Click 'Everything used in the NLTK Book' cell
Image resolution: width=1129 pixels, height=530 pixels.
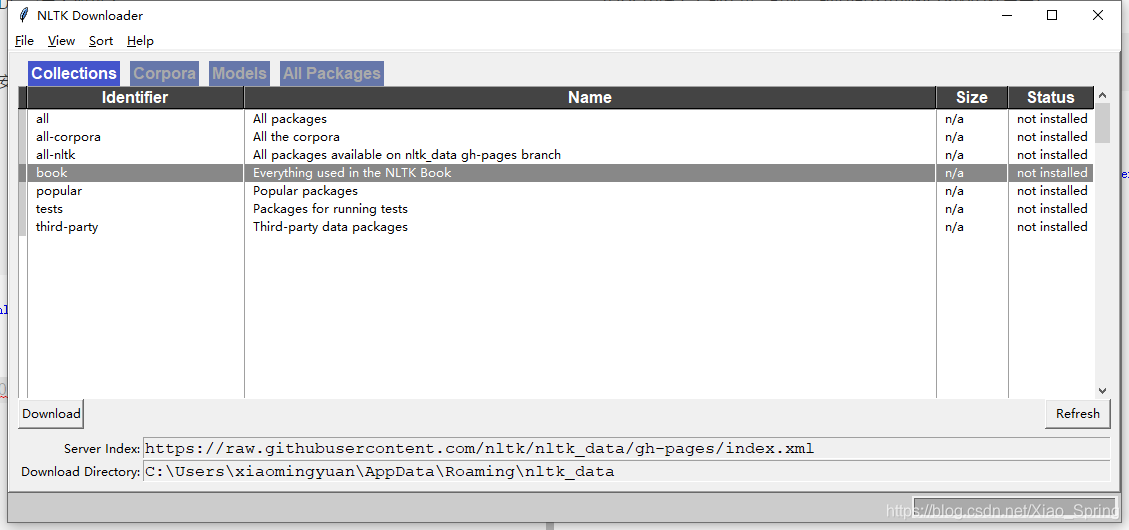point(352,173)
